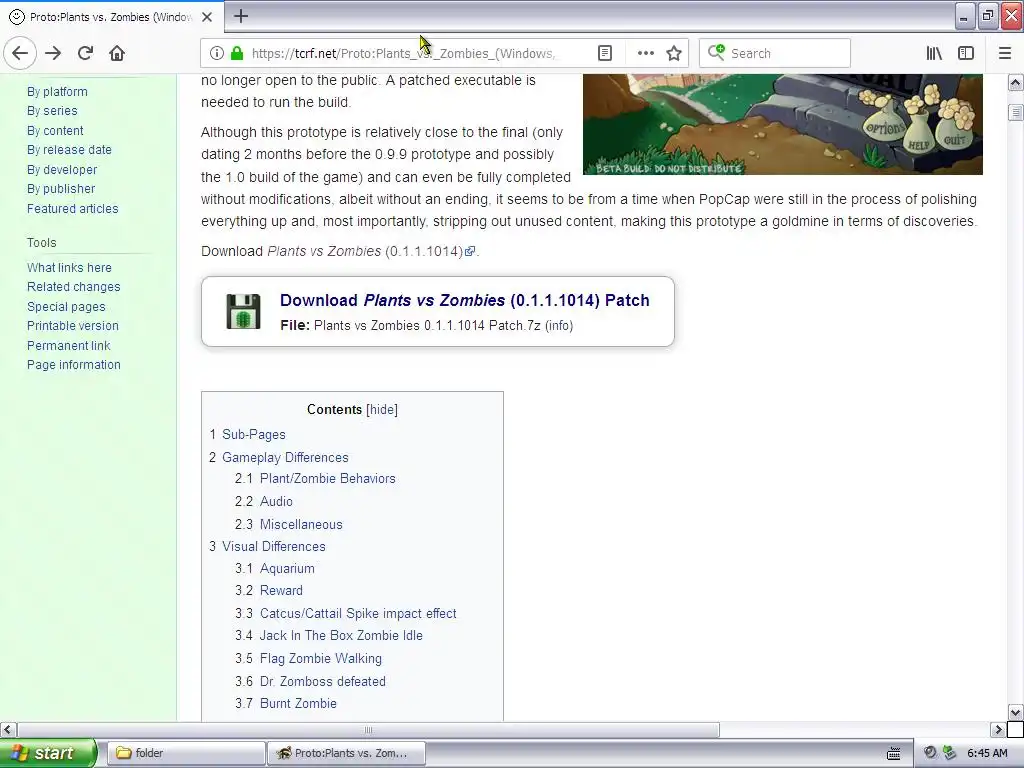Screen dimensions: 1024x768
Task: Open the (info) link for the patch
Action: [x=558, y=325]
